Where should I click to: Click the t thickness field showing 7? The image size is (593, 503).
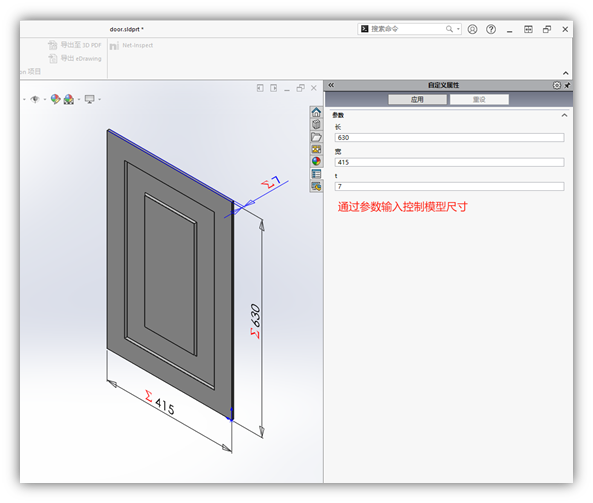pos(449,186)
